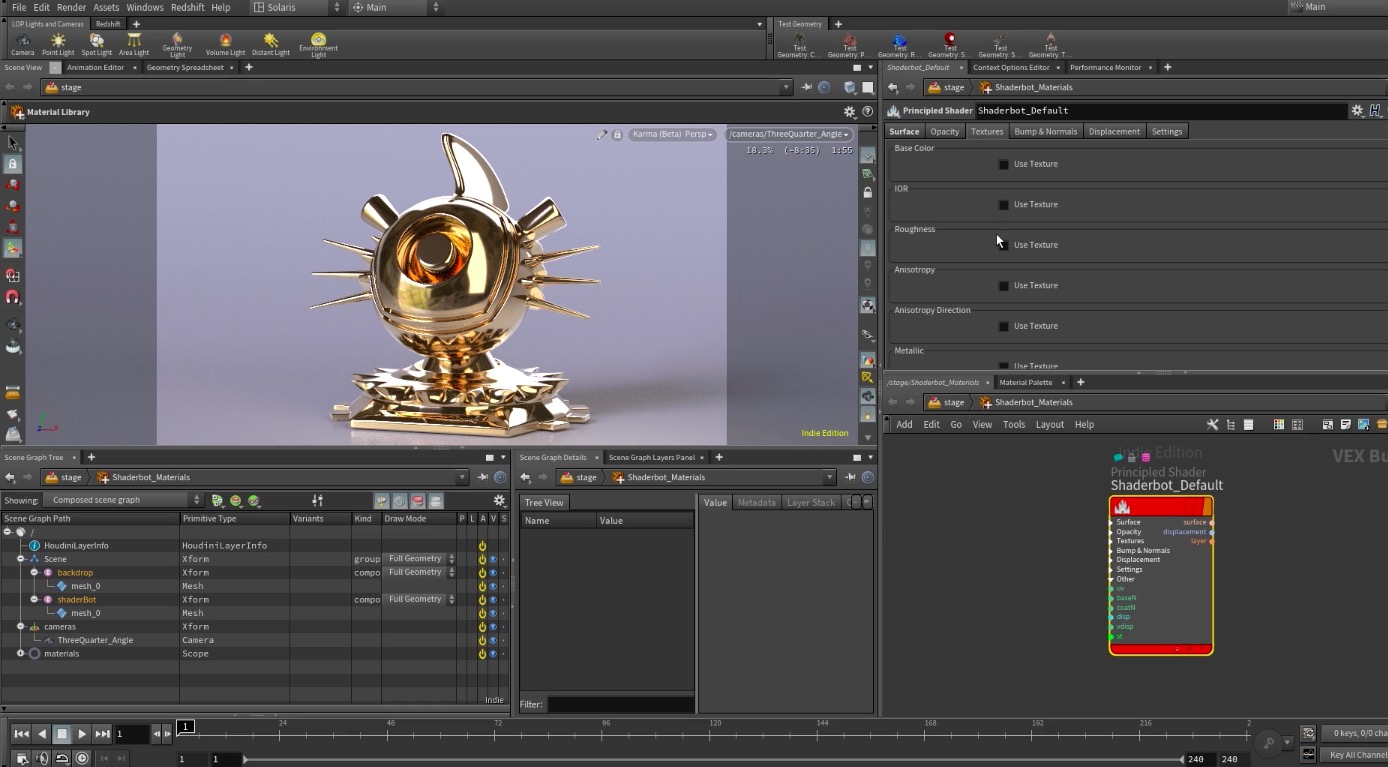1388x767 pixels.
Task: Add a Volume Light from the shelf
Action: click(225, 44)
